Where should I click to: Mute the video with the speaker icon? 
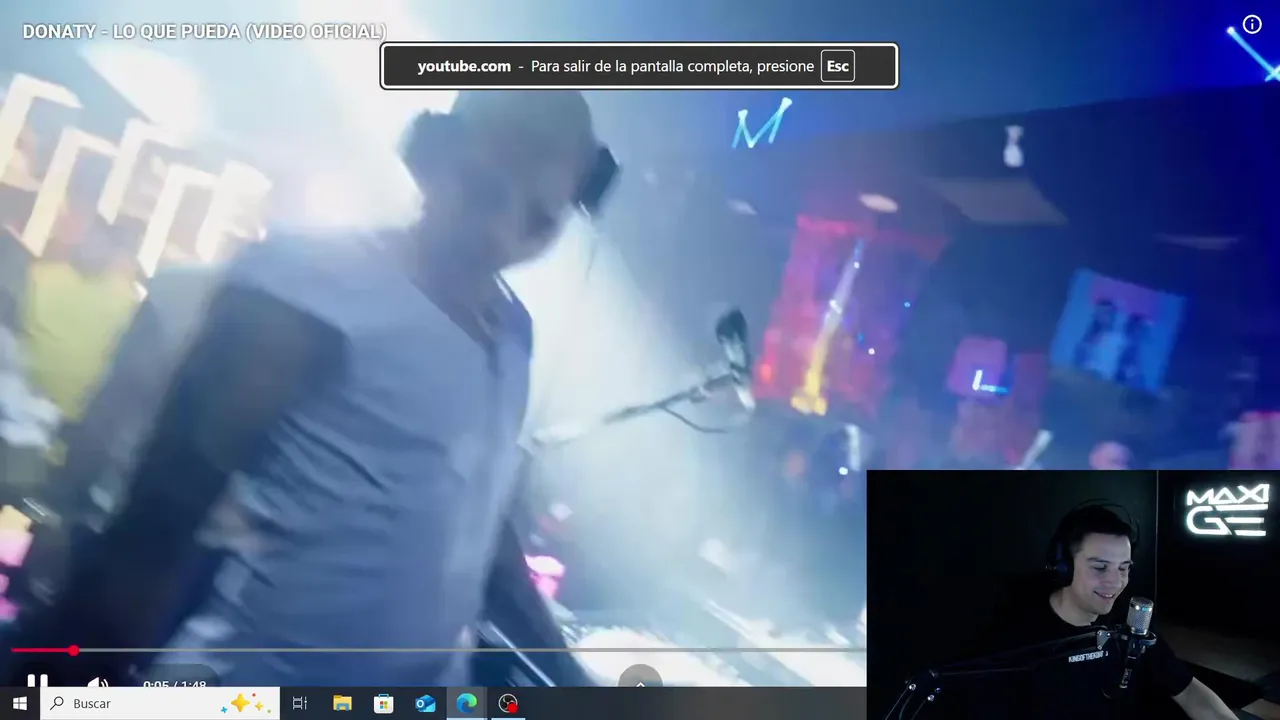(x=97, y=683)
